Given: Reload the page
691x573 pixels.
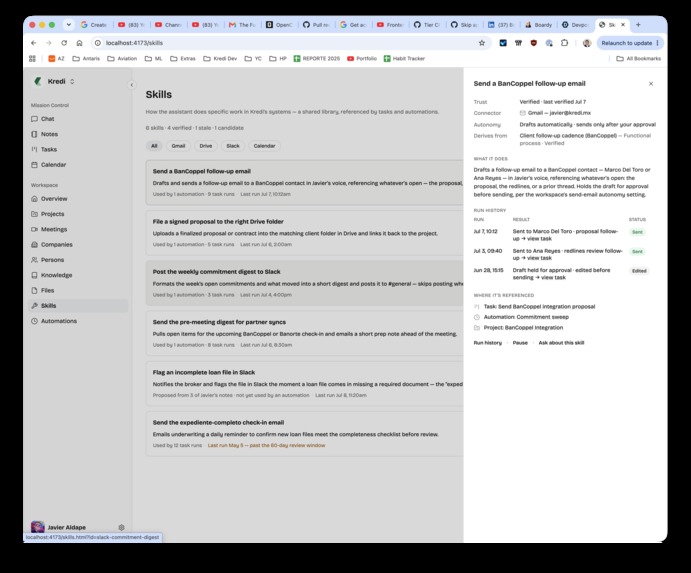Looking at the screenshot, I should pyautogui.click(x=64, y=43).
